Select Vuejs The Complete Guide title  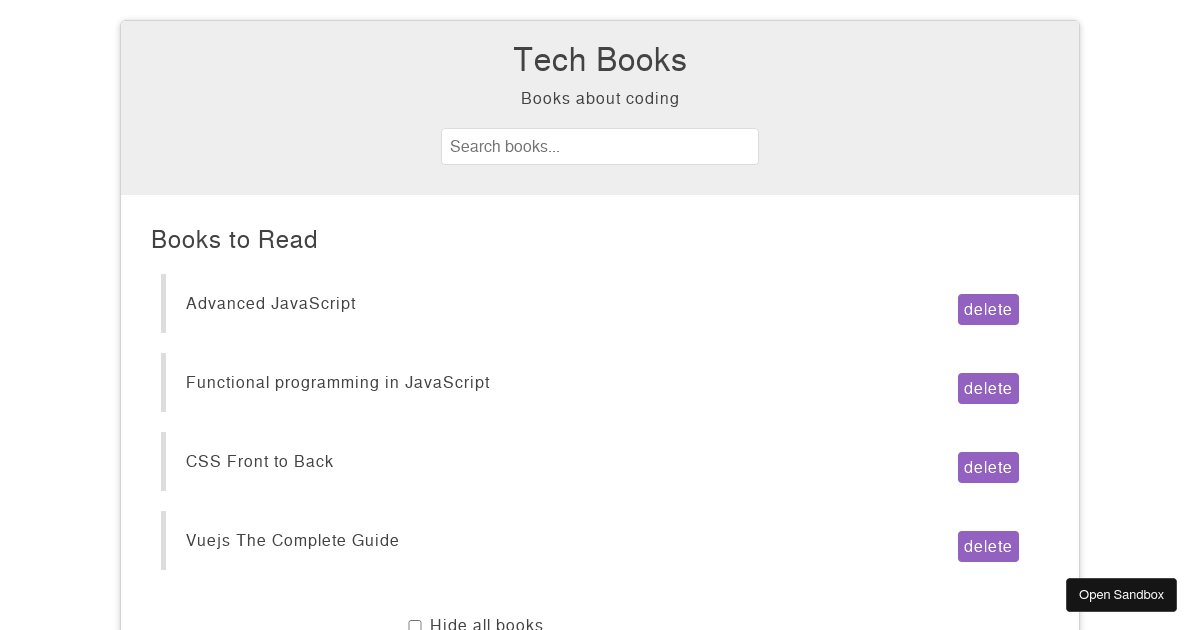(x=293, y=540)
